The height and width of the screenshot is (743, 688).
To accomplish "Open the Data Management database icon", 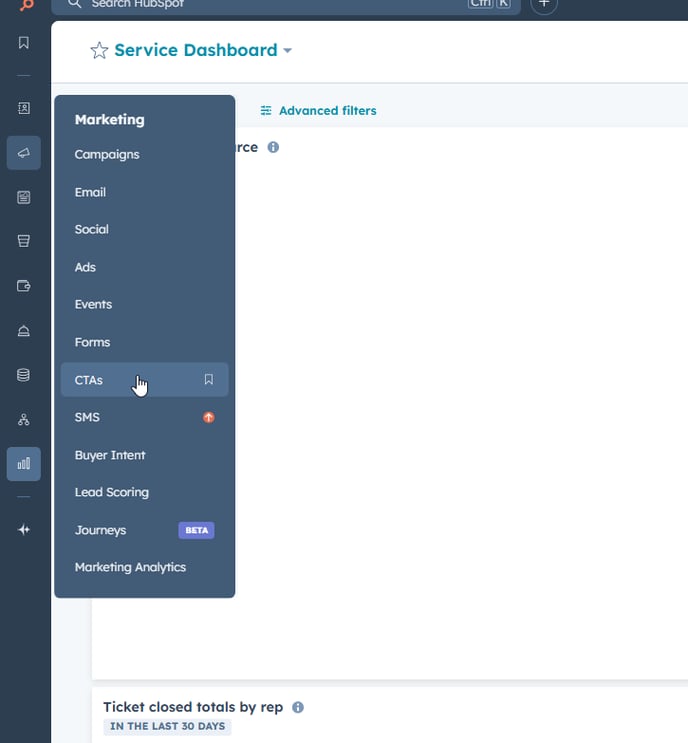I will tap(24, 375).
